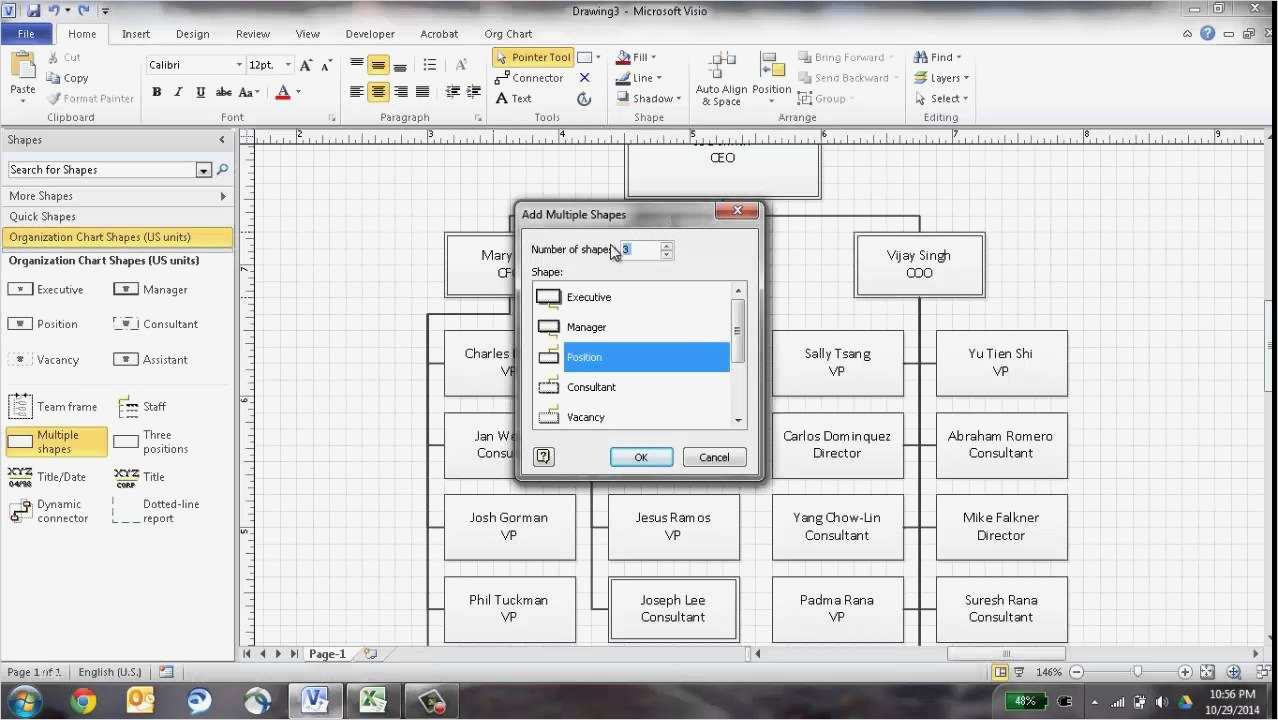The width and height of the screenshot is (1278, 720).
Task: Select the Assistant stencil shape
Action: coord(151,359)
